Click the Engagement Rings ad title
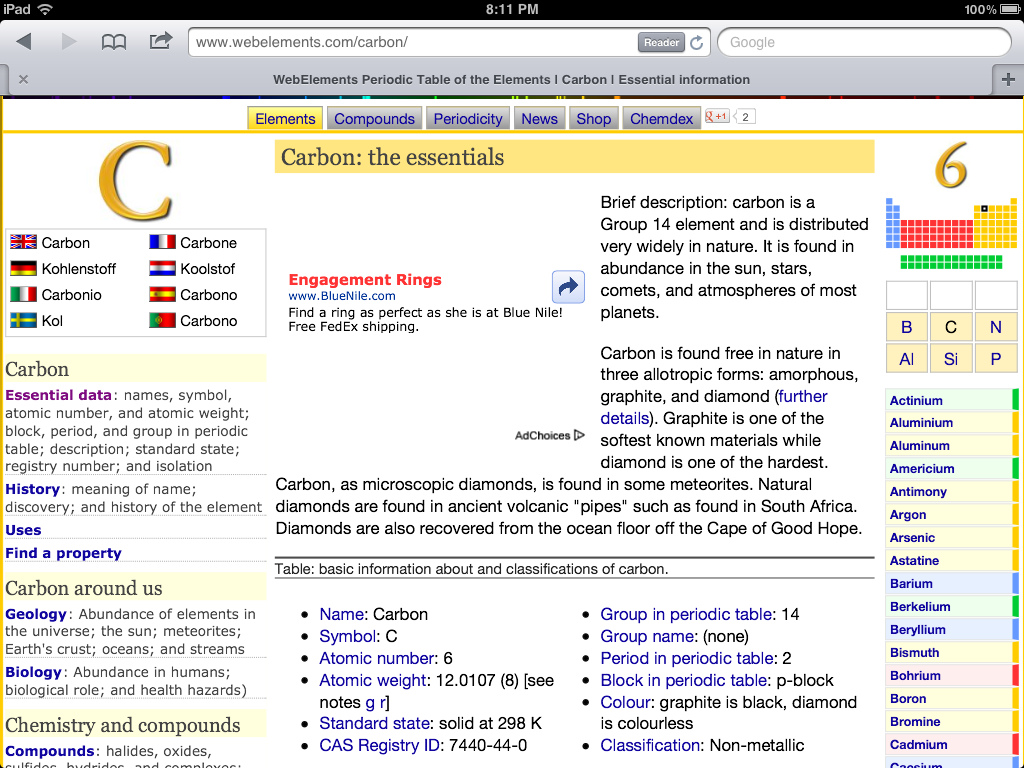1024x768 pixels. pos(365,280)
